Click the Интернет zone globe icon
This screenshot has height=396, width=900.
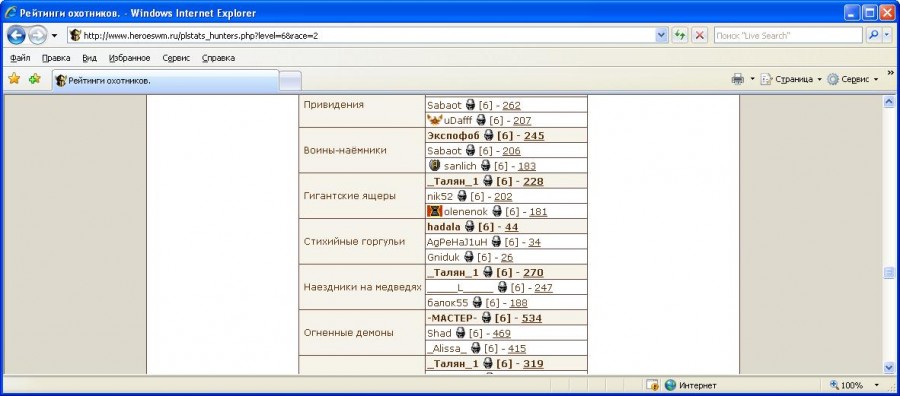[x=670, y=385]
